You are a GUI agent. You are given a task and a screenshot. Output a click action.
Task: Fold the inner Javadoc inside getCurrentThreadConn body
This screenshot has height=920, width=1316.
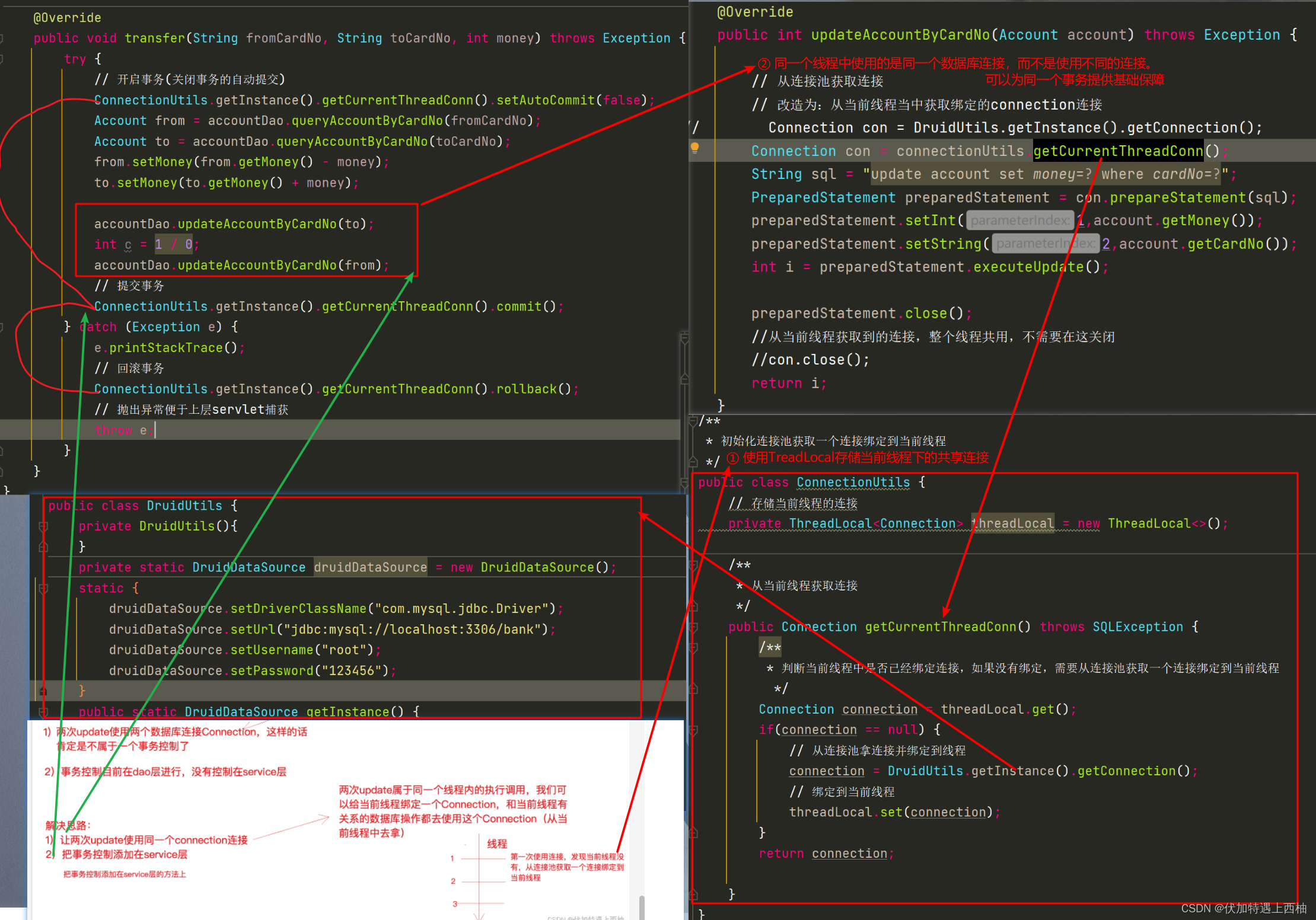tap(693, 648)
